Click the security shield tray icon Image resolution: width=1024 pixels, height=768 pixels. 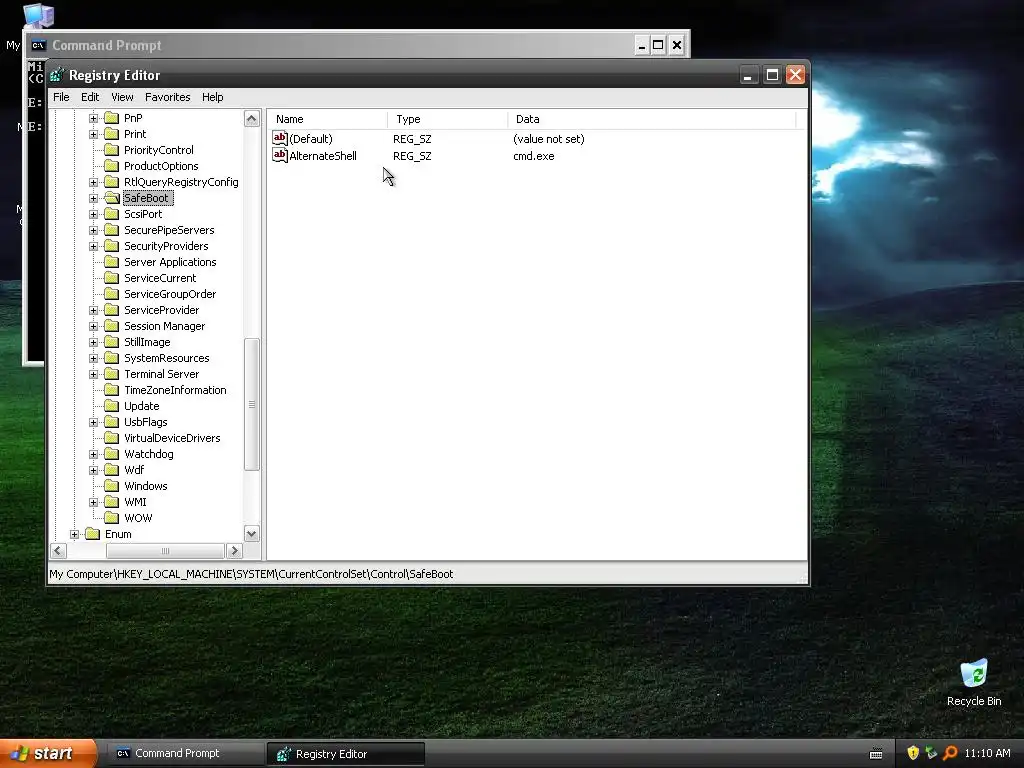[x=913, y=753]
